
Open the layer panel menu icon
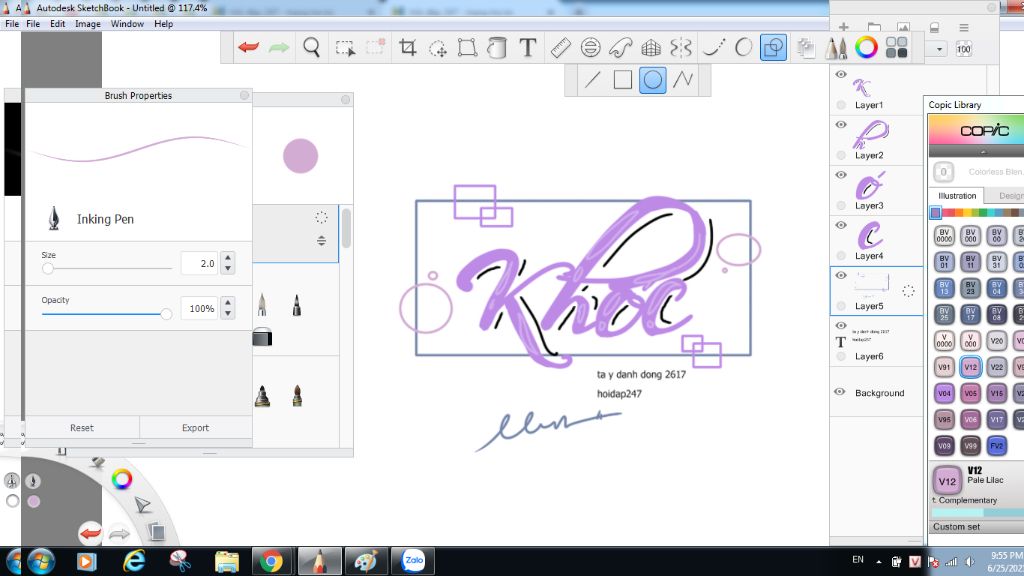[x=964, y=27]
